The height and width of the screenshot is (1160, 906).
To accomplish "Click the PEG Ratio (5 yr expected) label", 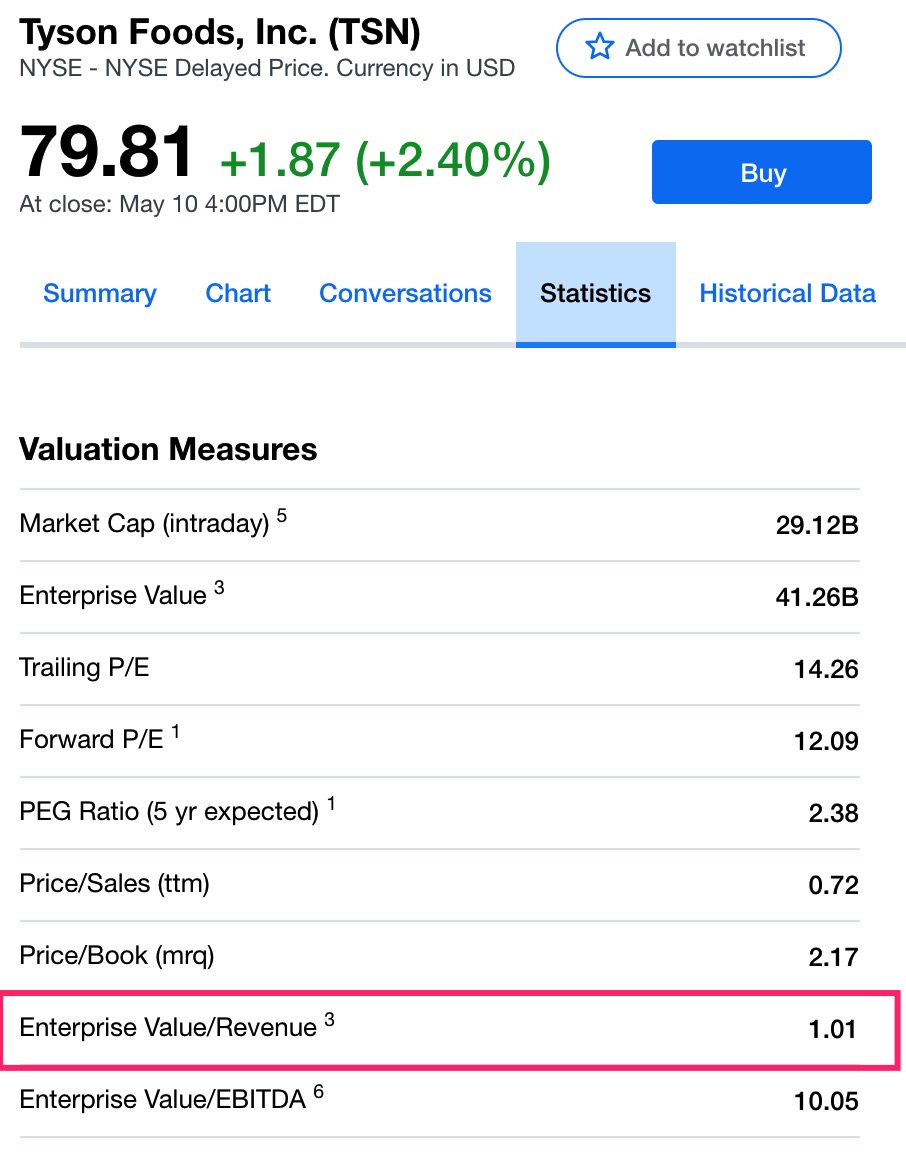I will point(168,812).
